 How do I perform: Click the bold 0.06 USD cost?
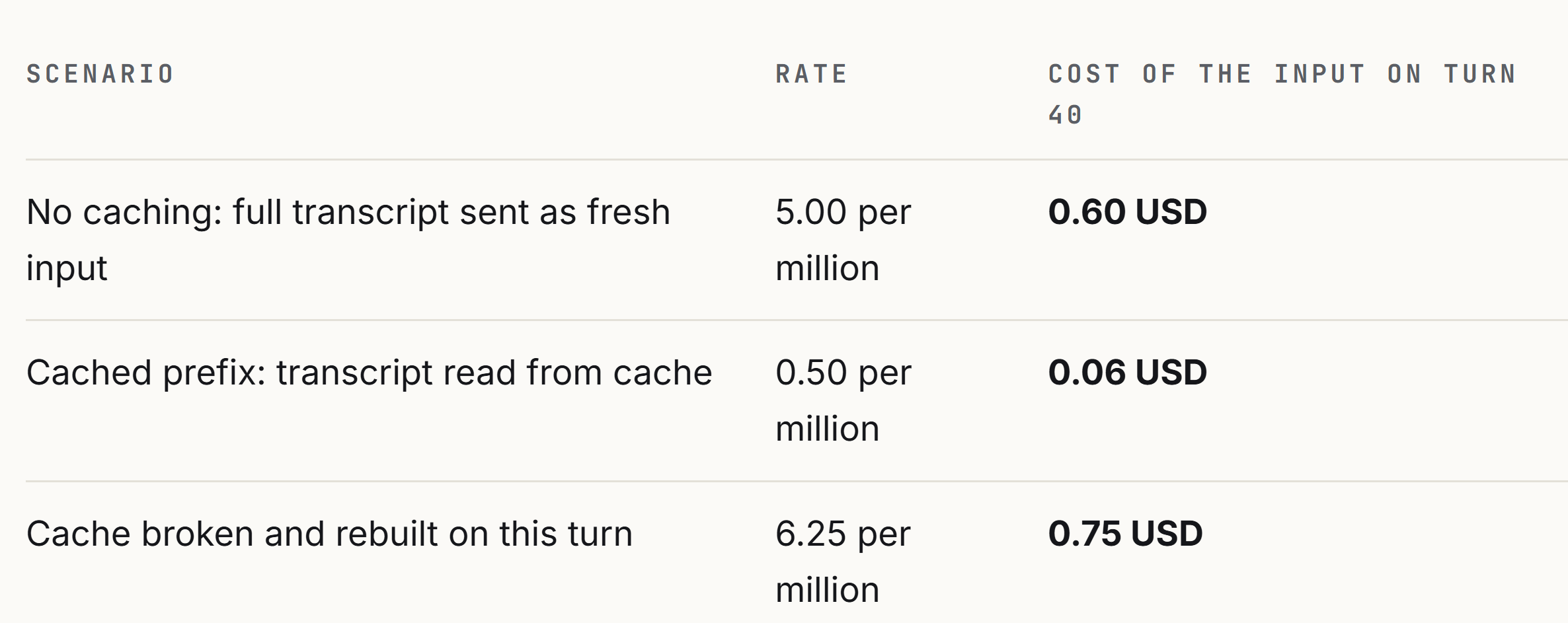[1128, 373]
